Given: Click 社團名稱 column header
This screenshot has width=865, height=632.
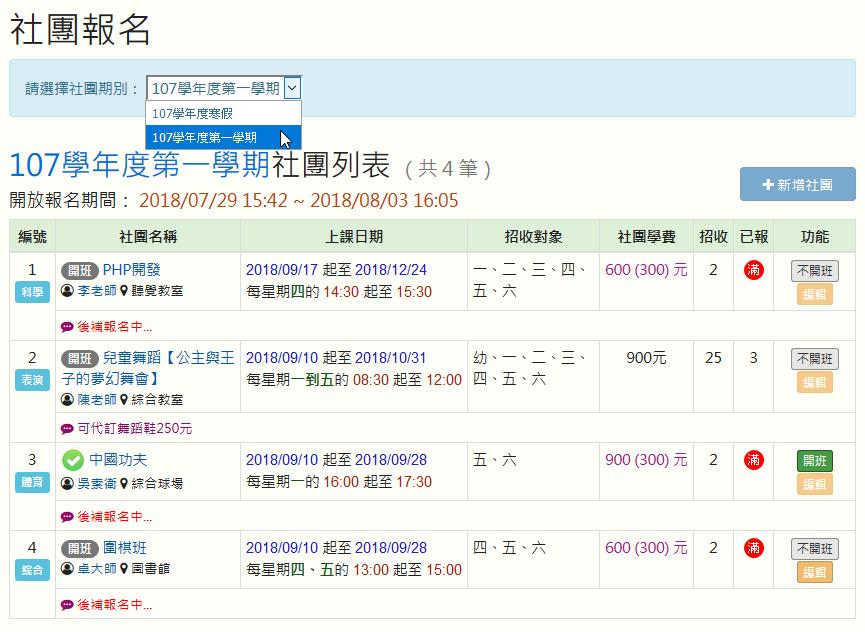Looking at the screenshot, I should tap(148, 237).
